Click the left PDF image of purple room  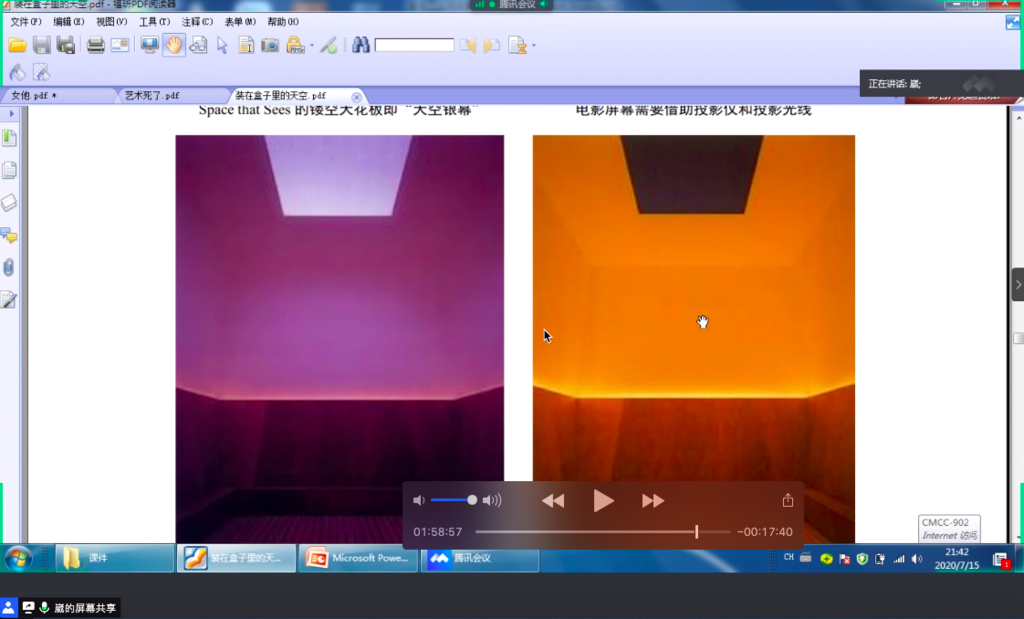[x=340, y=339]
